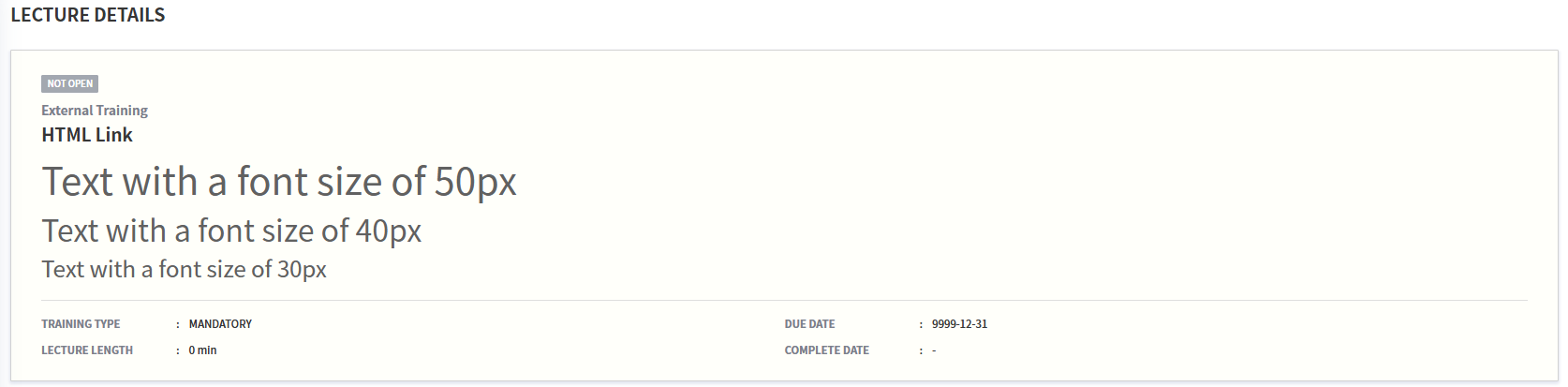Image resolution: width=1568 pixels, height=387 pixels.
Task: Click the colon after DUE DATE
Action: click(x=921, y=324)
